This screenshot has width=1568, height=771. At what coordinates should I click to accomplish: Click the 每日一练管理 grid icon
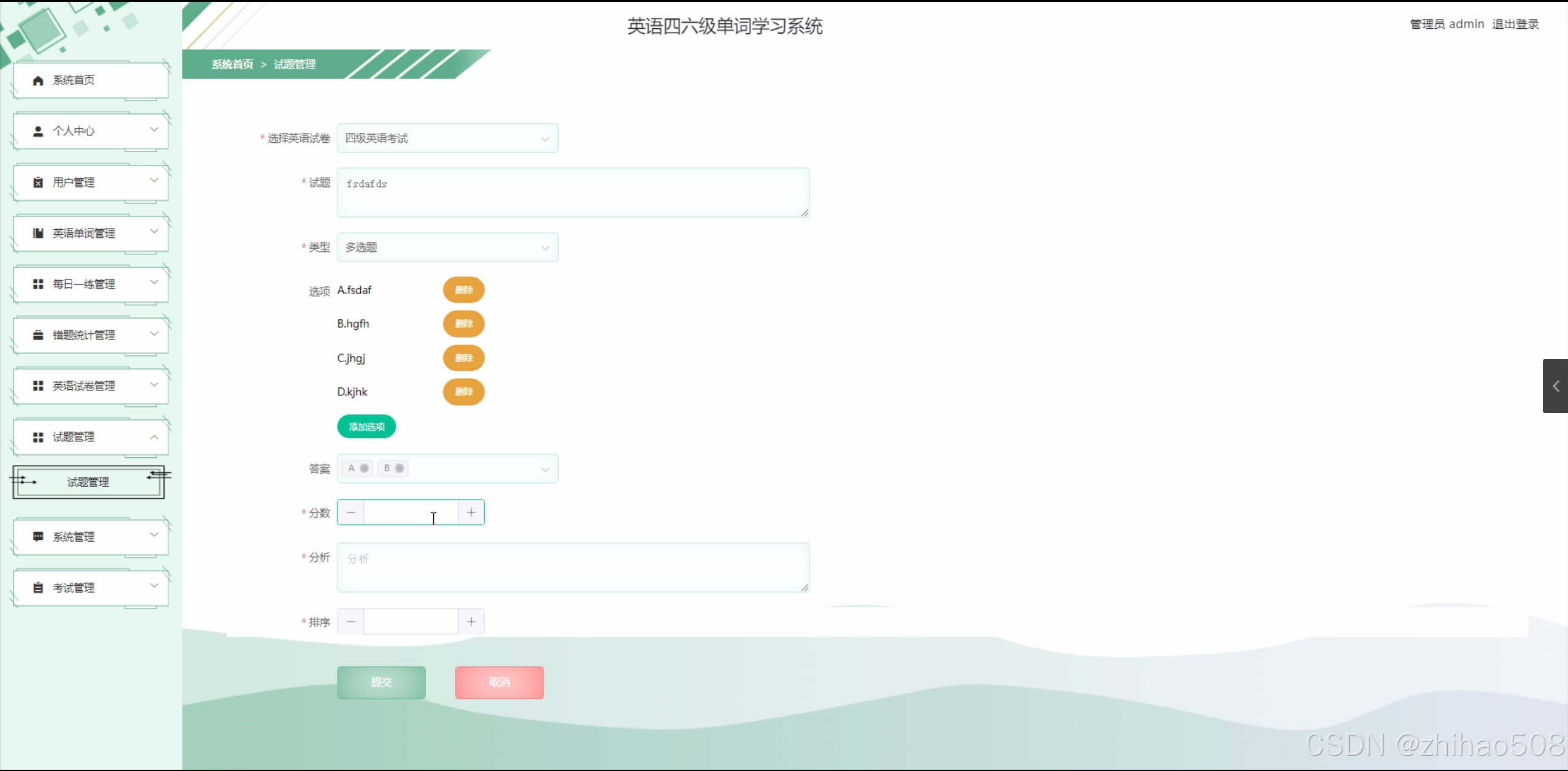(37, 284)
